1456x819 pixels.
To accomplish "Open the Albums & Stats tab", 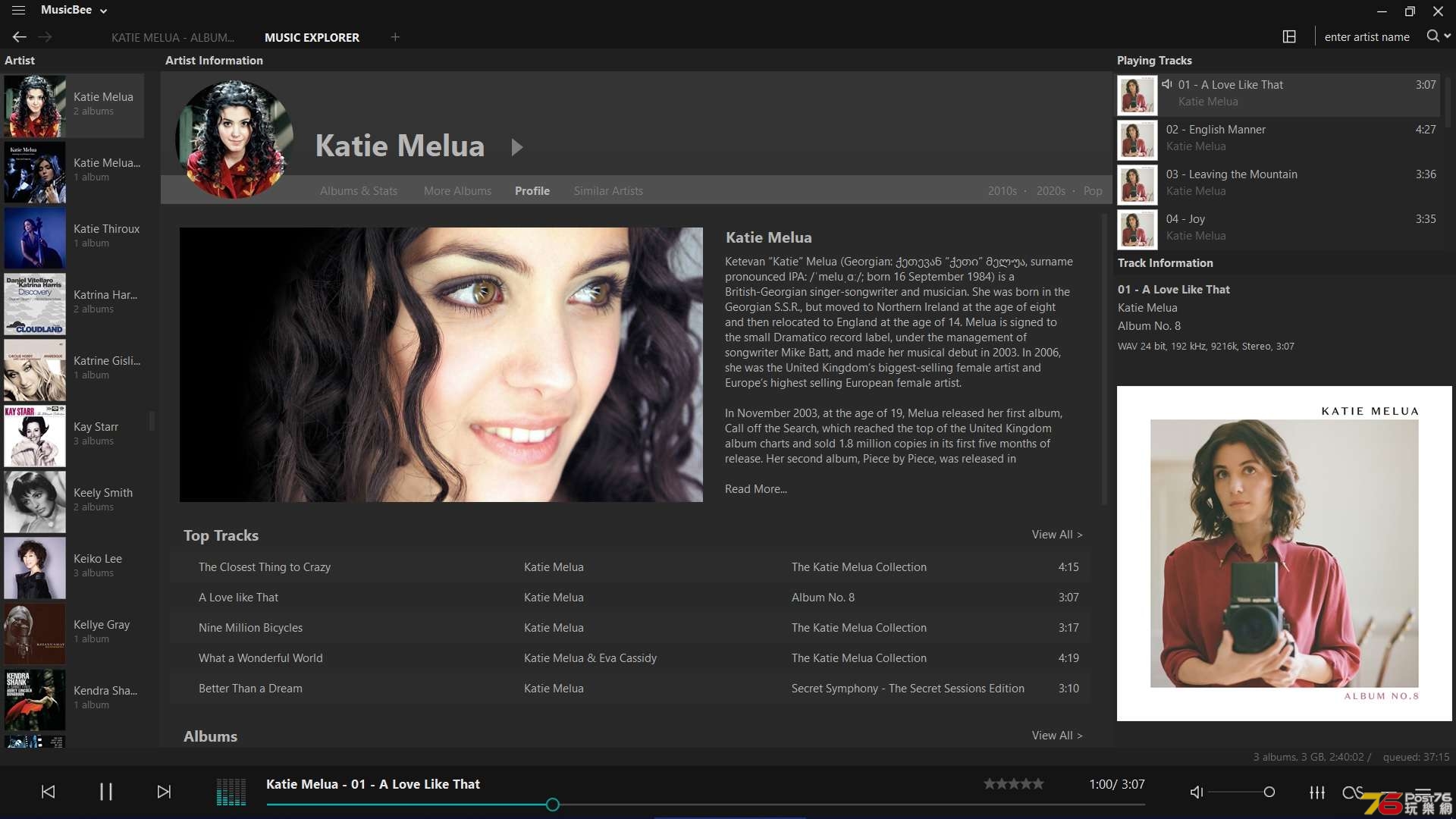I will [x=359, y=191].
